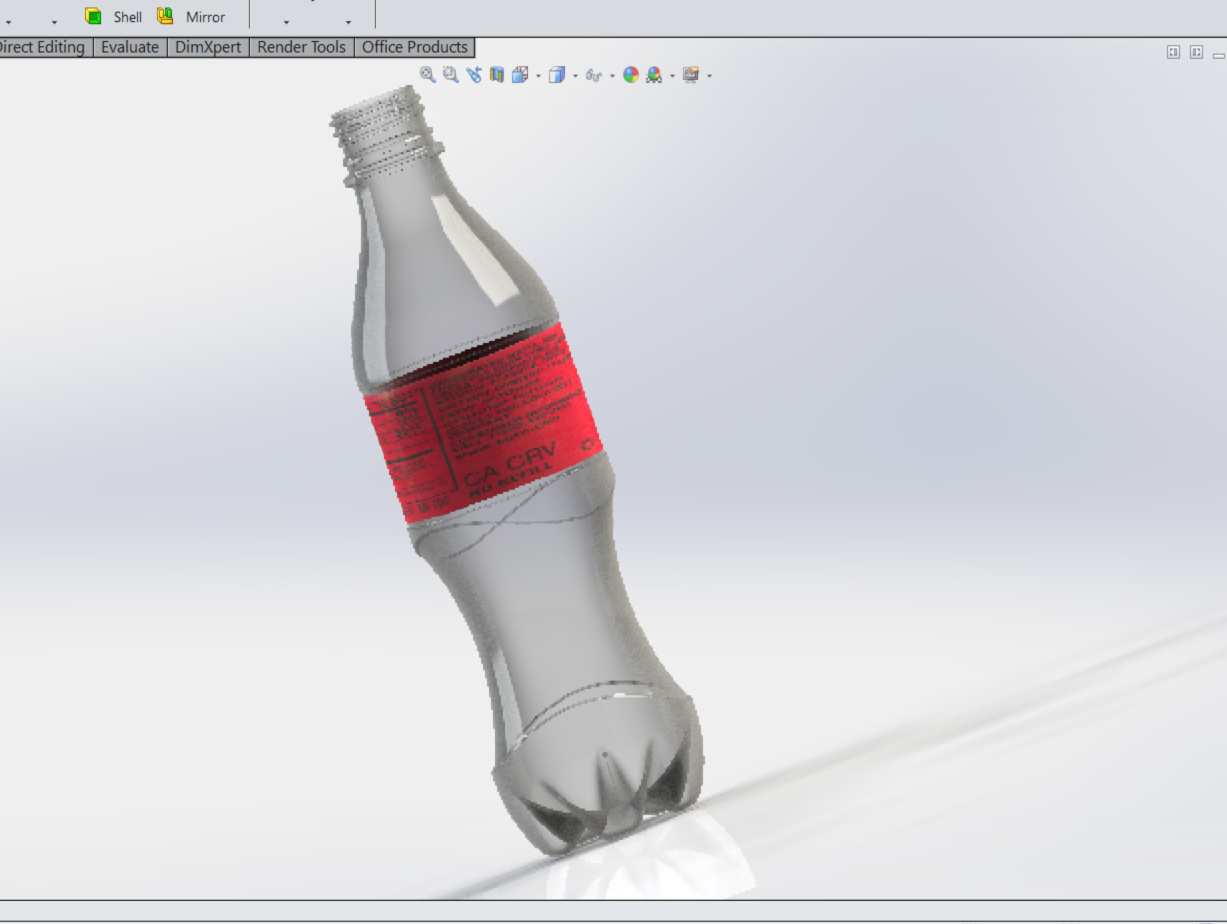The height and width of the screenshot is (924, 1227).
Task: Select the DimXpert tab
Action: click(x=208, y=47)
